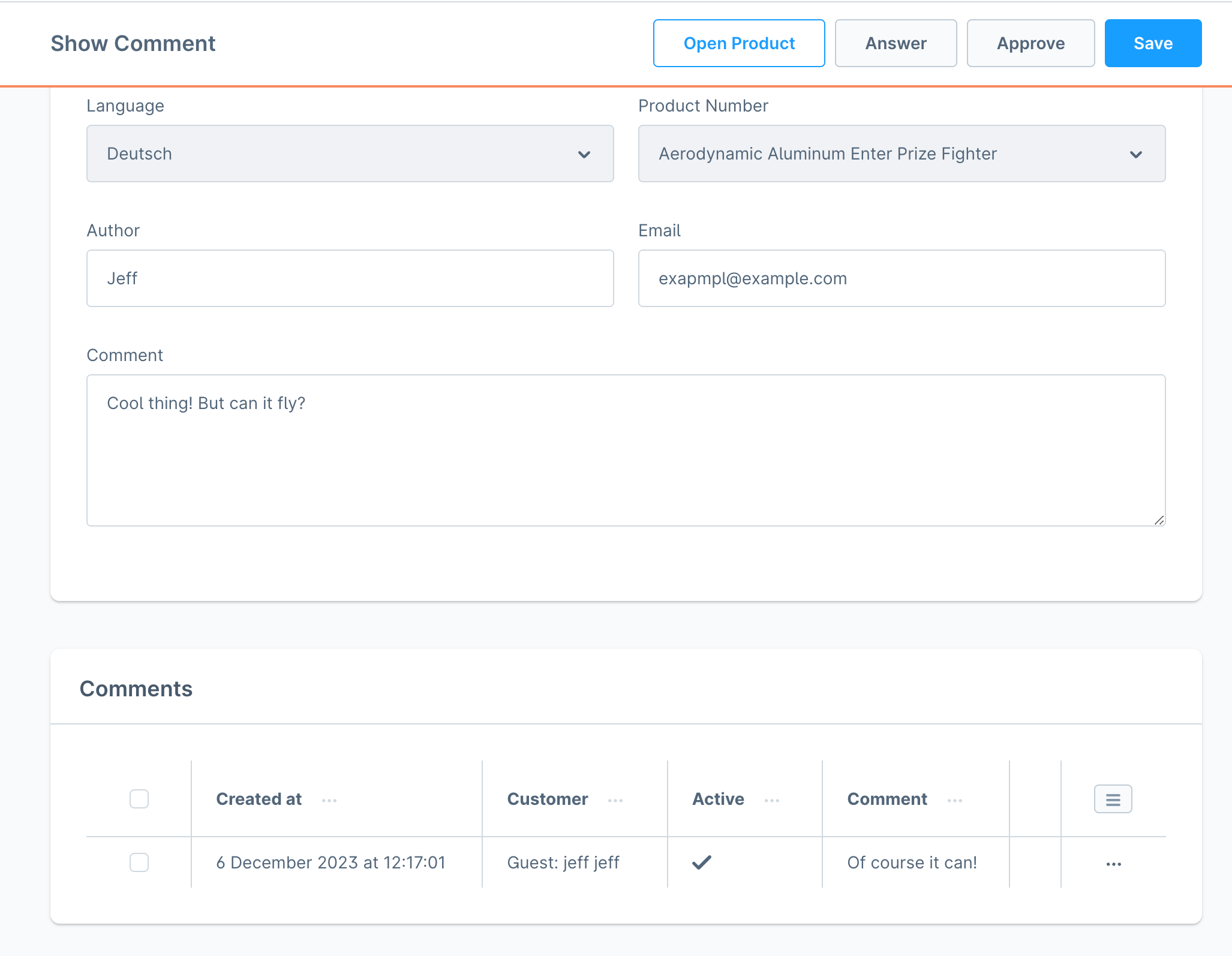Click the Save button
The image size is (1232, 956).
[x=1153, y=43]
